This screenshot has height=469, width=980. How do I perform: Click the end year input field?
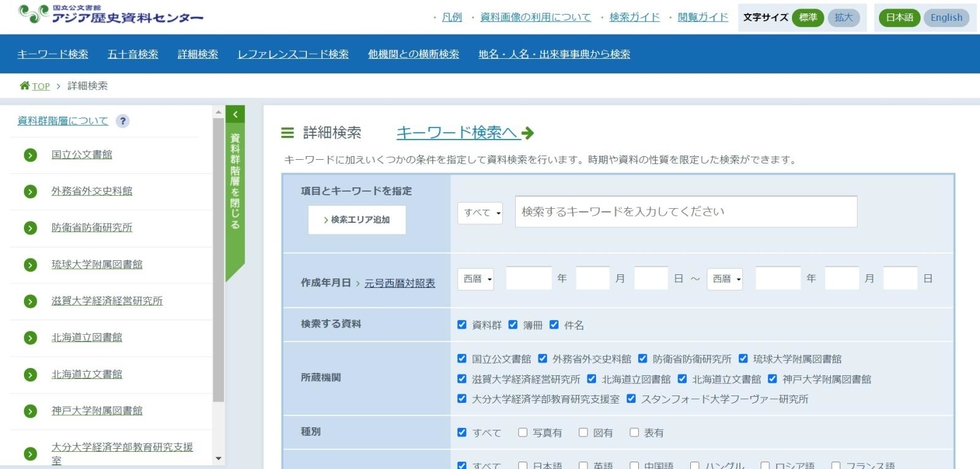pyautogui.click(x=778, y=279)
